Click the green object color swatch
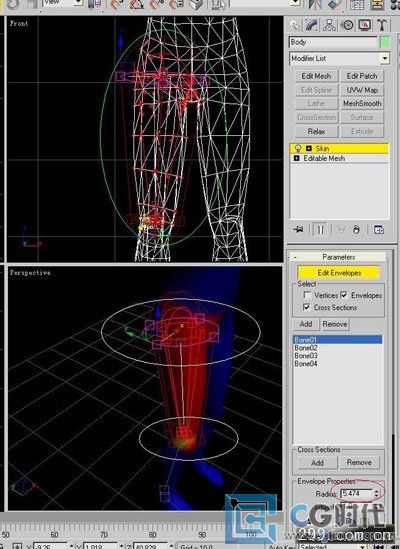This screenshot has width=400, height=549. coord(385,42)
